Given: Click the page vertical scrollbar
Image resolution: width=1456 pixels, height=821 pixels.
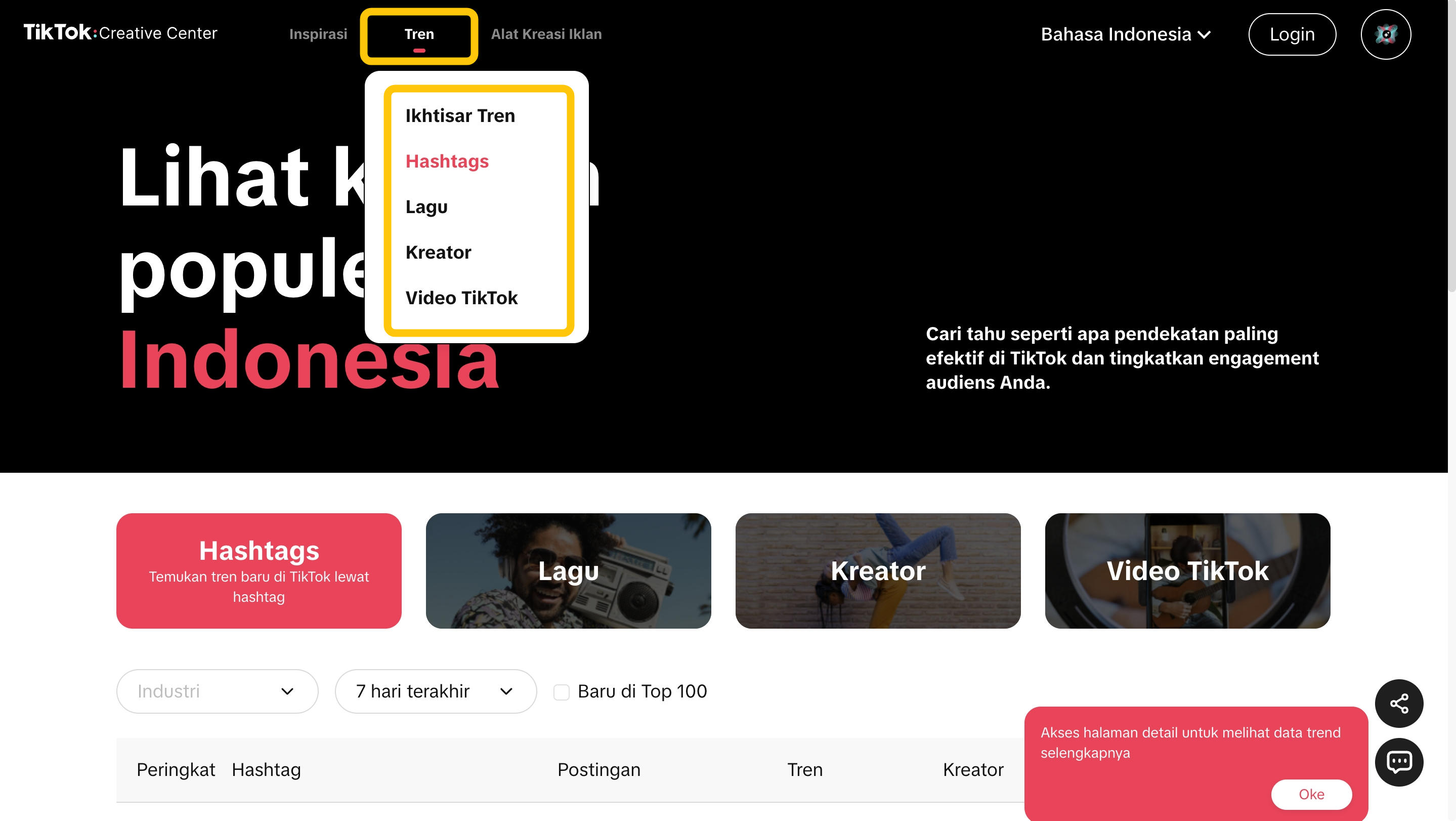Looking at the screenshot, I should (x=1451, y=147).
